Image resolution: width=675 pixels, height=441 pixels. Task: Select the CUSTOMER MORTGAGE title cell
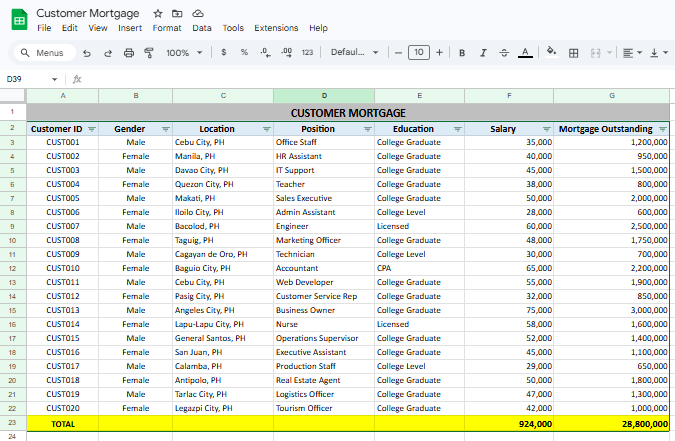pyautogui.click(x=348, y=113)
